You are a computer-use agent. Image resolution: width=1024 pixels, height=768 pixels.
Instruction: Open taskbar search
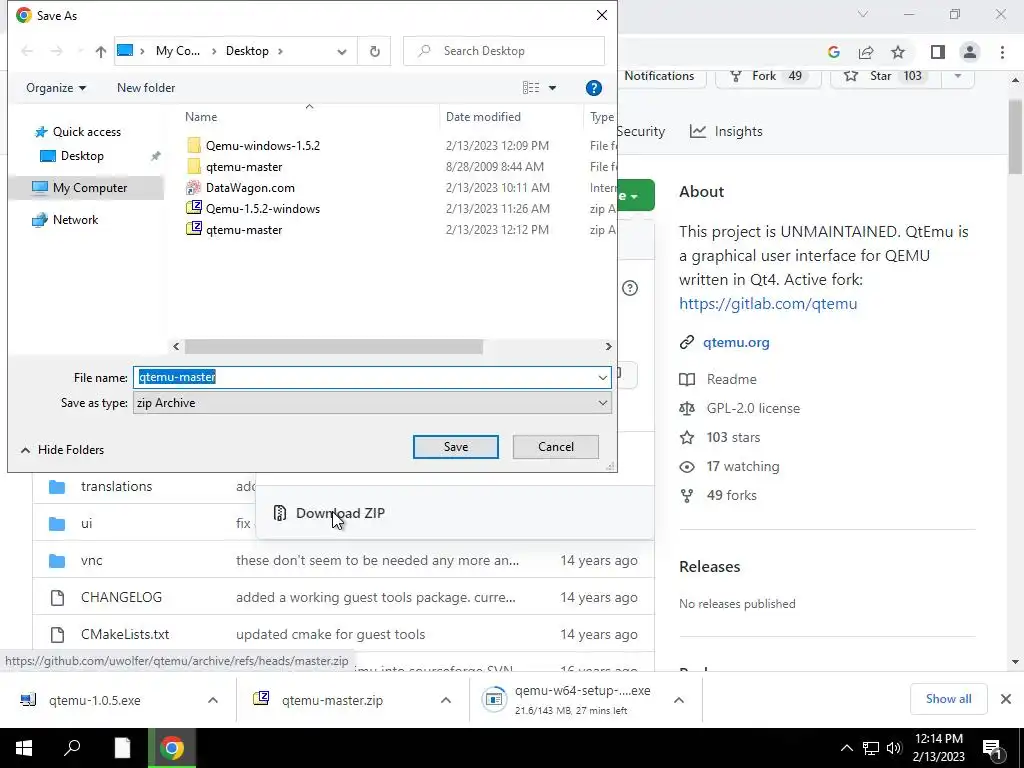pos(72,748)
